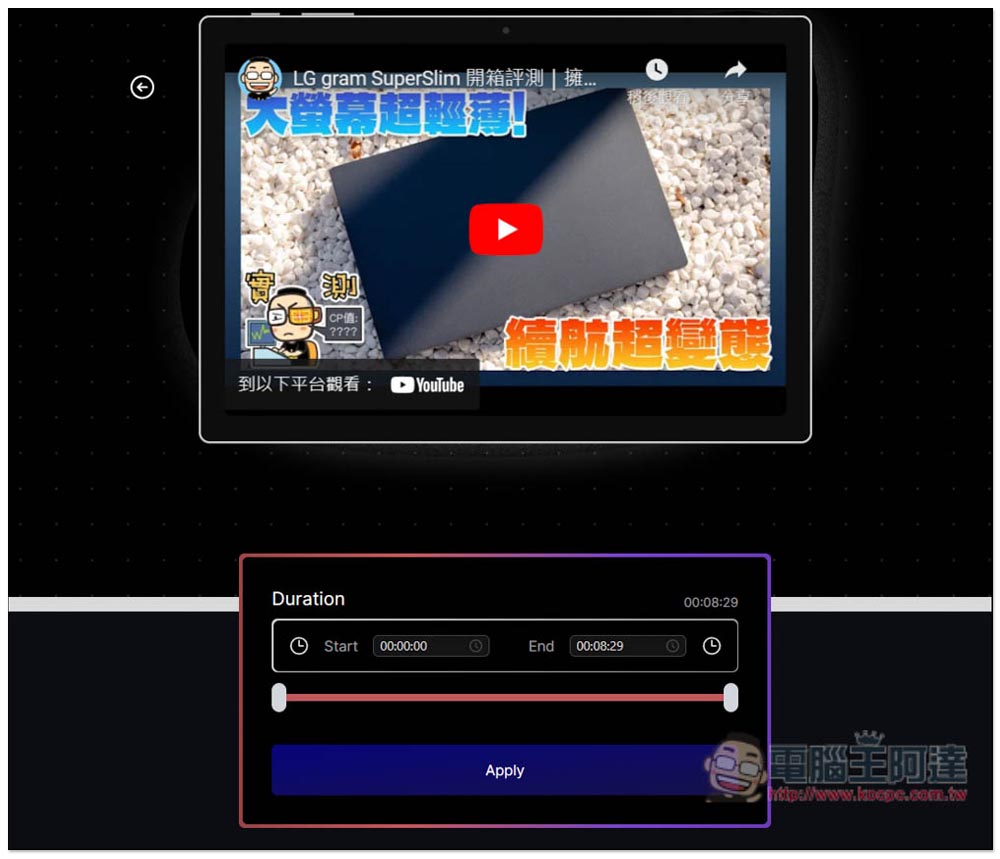This screenshot has width=1000, height=859.
Task: Set end time with clock icon after End
Action: click(x=711, y=646)
